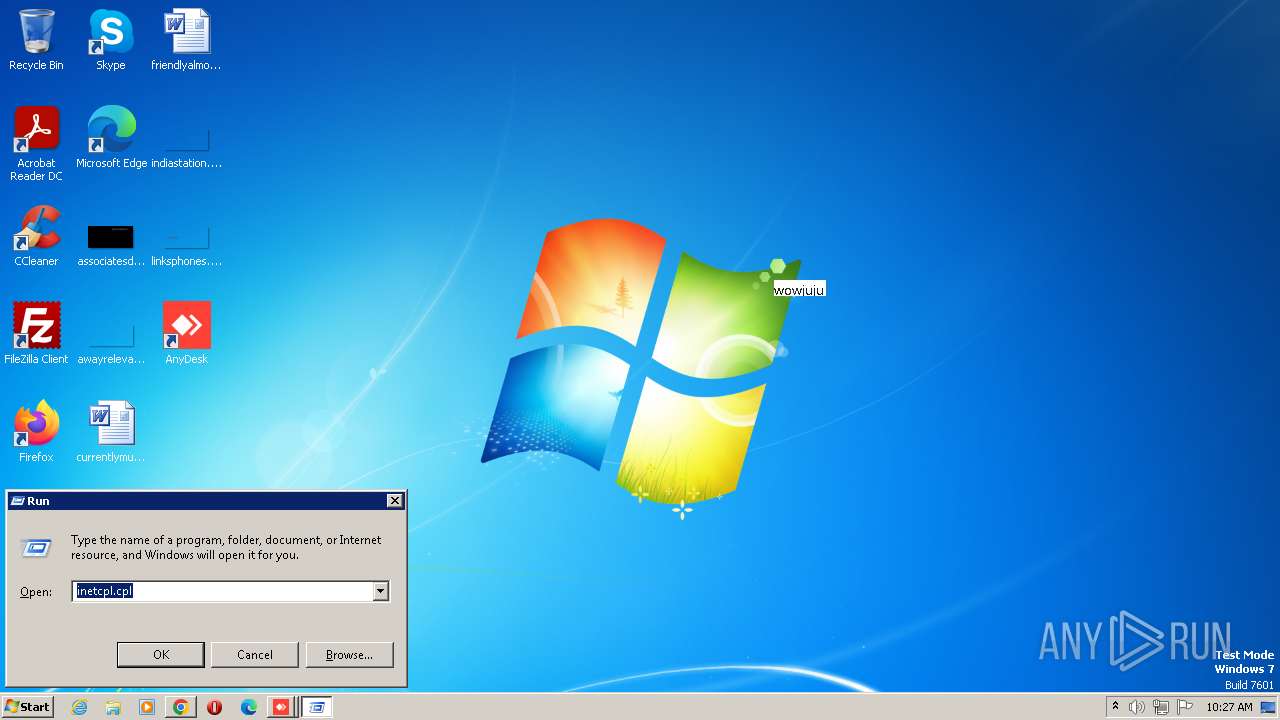
Task: Select the FileZilla Client shortcut
Action: [36, 334]
